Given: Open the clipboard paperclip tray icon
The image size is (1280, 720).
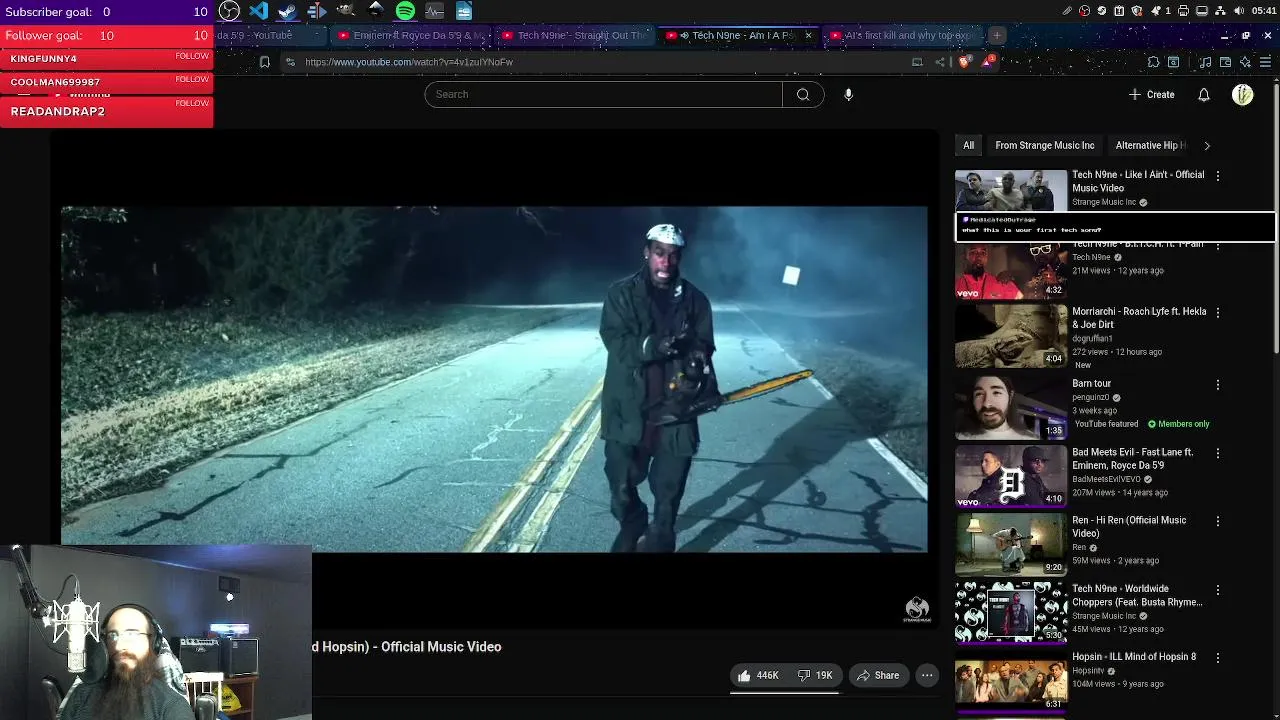Looking at the screenshot, I should point(1068,11).
